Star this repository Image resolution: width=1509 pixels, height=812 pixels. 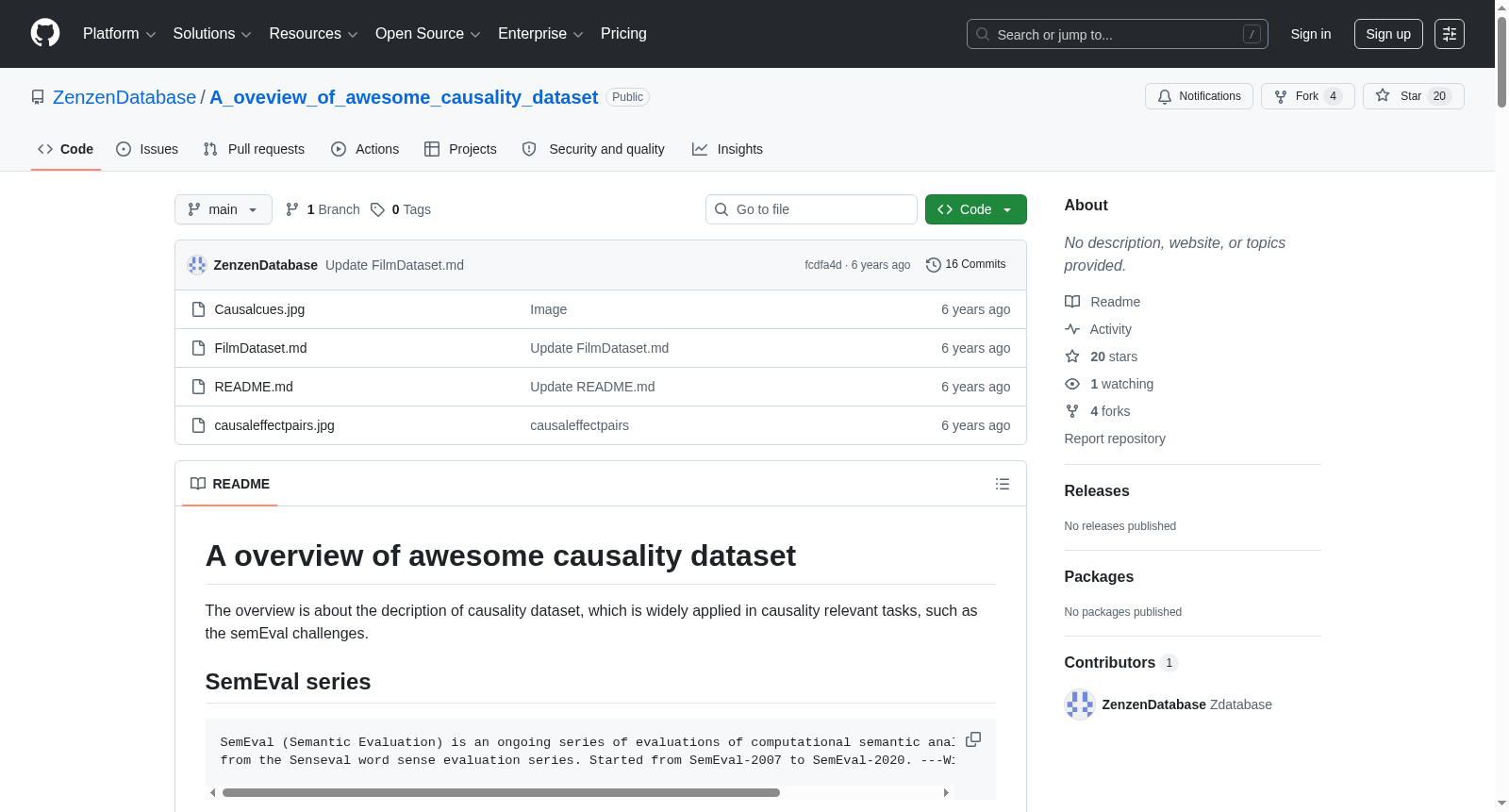[1413, 96]
